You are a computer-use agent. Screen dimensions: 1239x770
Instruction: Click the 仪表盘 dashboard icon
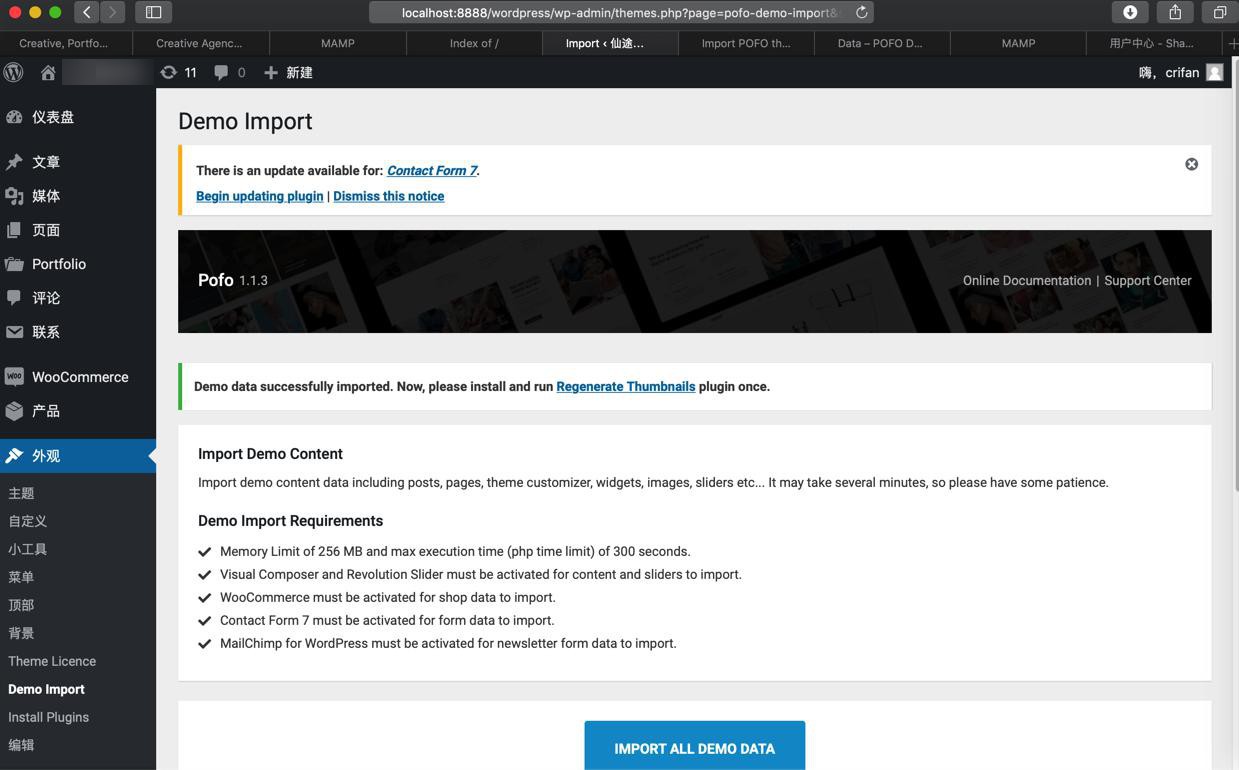tap(14, 117)
